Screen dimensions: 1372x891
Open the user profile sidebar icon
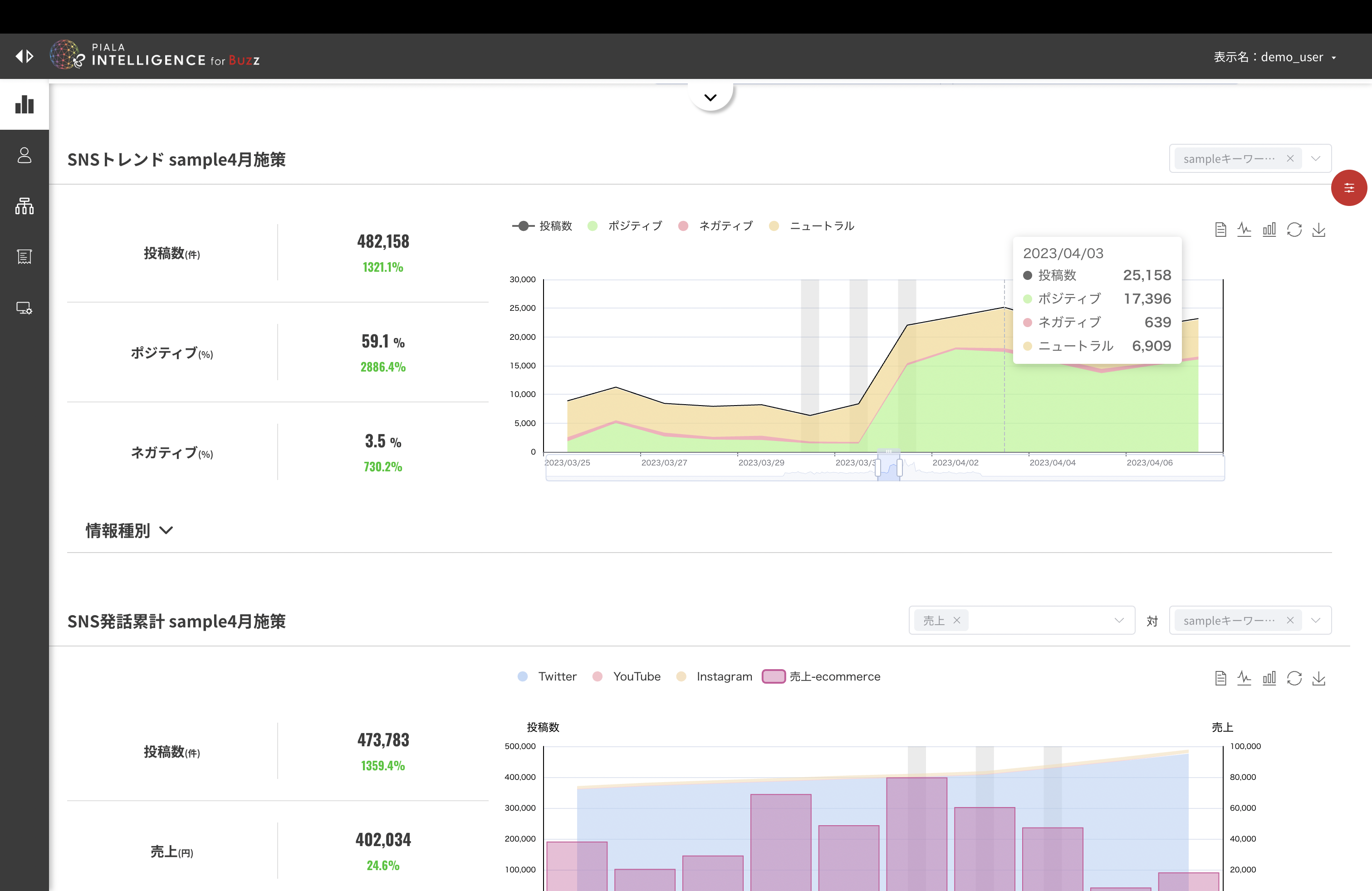tap(24, 155)
